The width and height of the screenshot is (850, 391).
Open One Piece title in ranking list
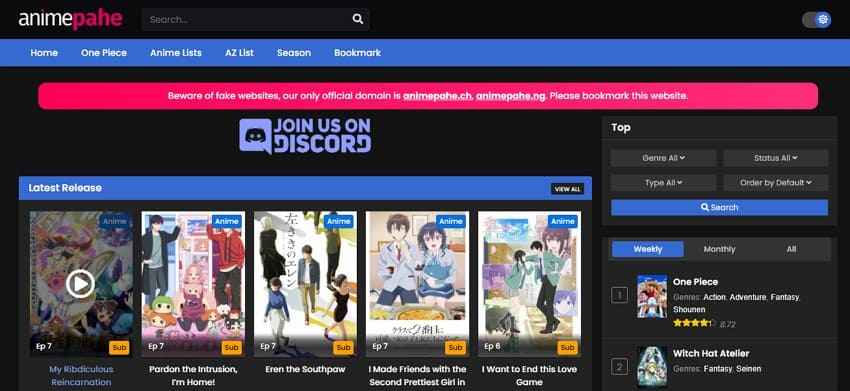click(x=696, y=281)
